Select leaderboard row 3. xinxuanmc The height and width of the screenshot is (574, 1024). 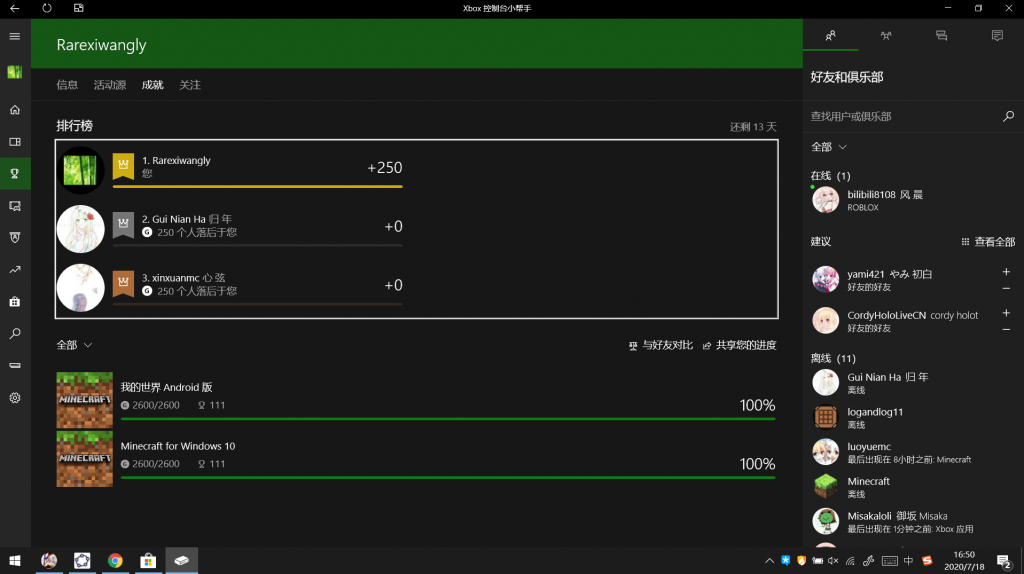click(230, 287)
